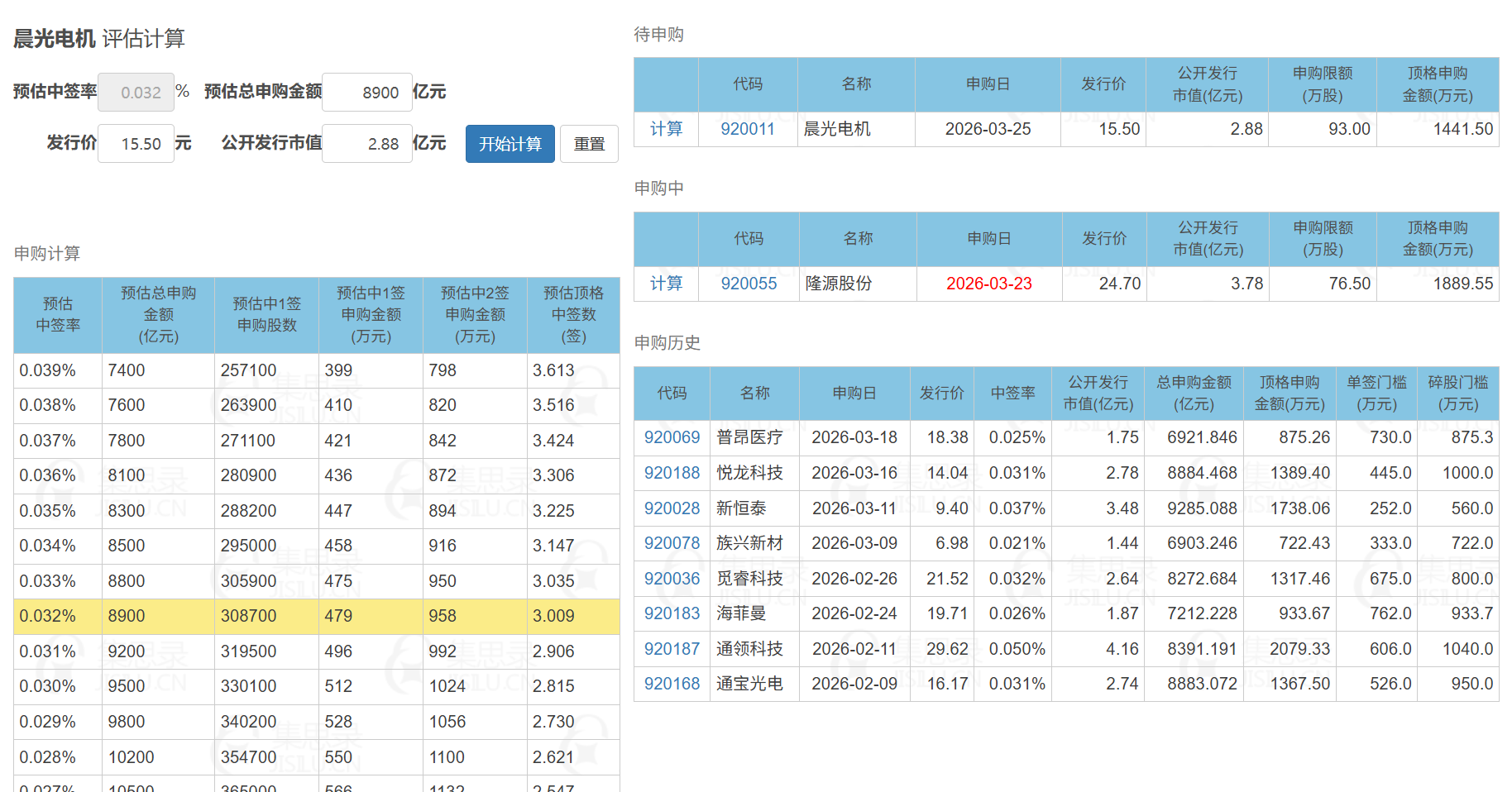Viewport: 1512px width, 792px height.
Task: Open 920187 通领科技 code link
Action: tap(672, 649)
